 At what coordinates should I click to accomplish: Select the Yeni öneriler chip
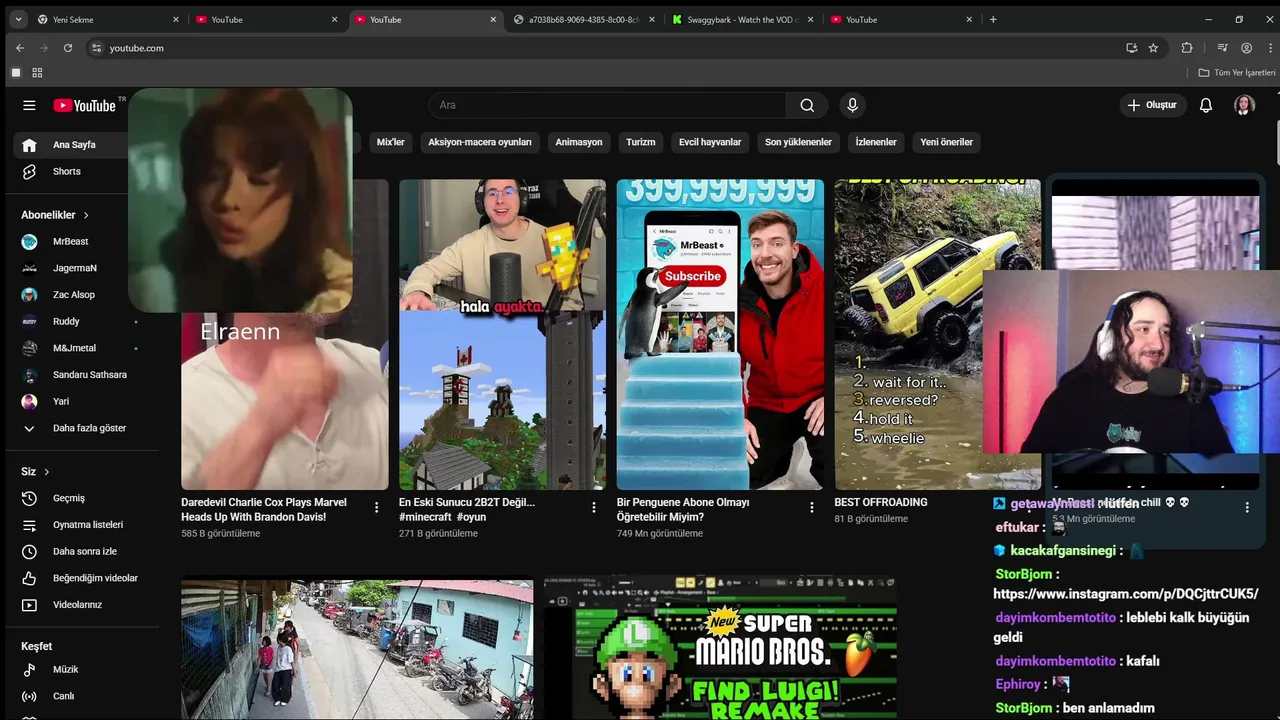(946, 142)
